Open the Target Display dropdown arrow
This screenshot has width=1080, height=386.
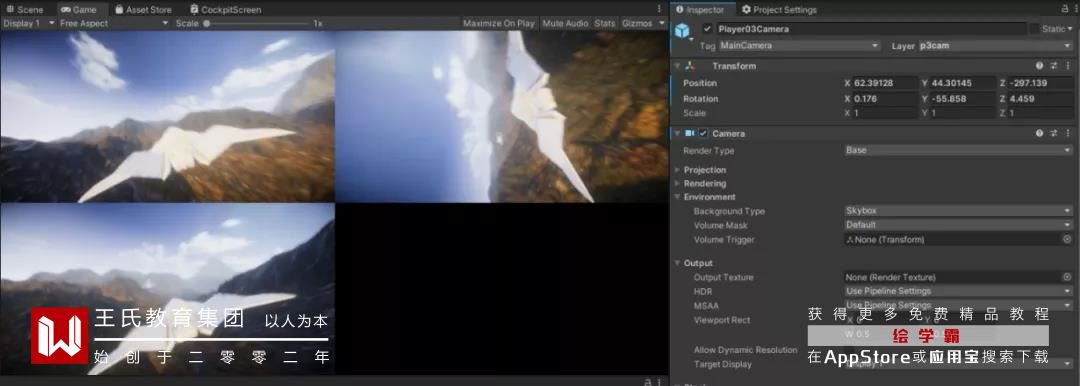(x=1068, y=363)
